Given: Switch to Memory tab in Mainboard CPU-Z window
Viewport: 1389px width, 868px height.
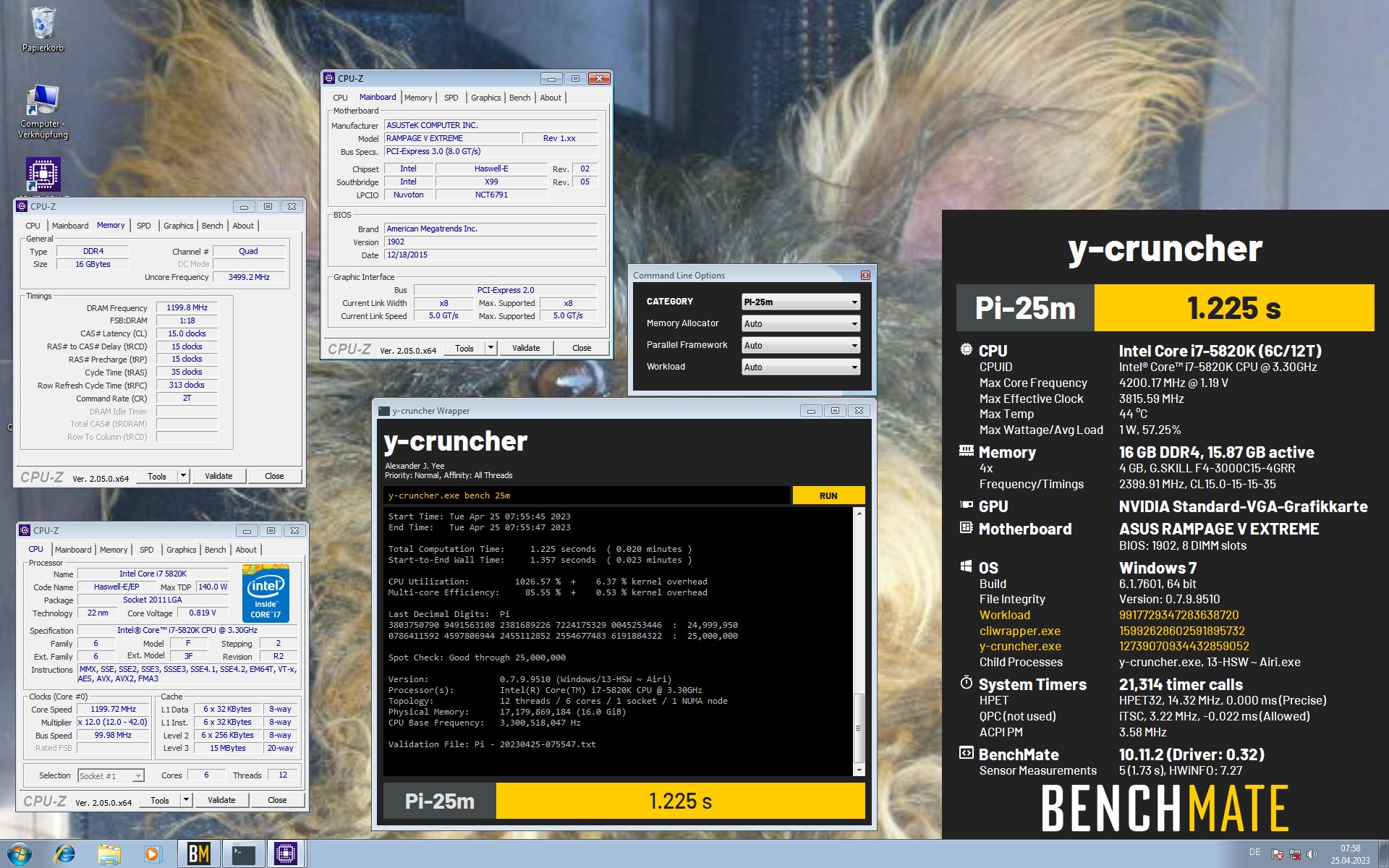Looking at the screenshot, I should click(x=418, y=98).
